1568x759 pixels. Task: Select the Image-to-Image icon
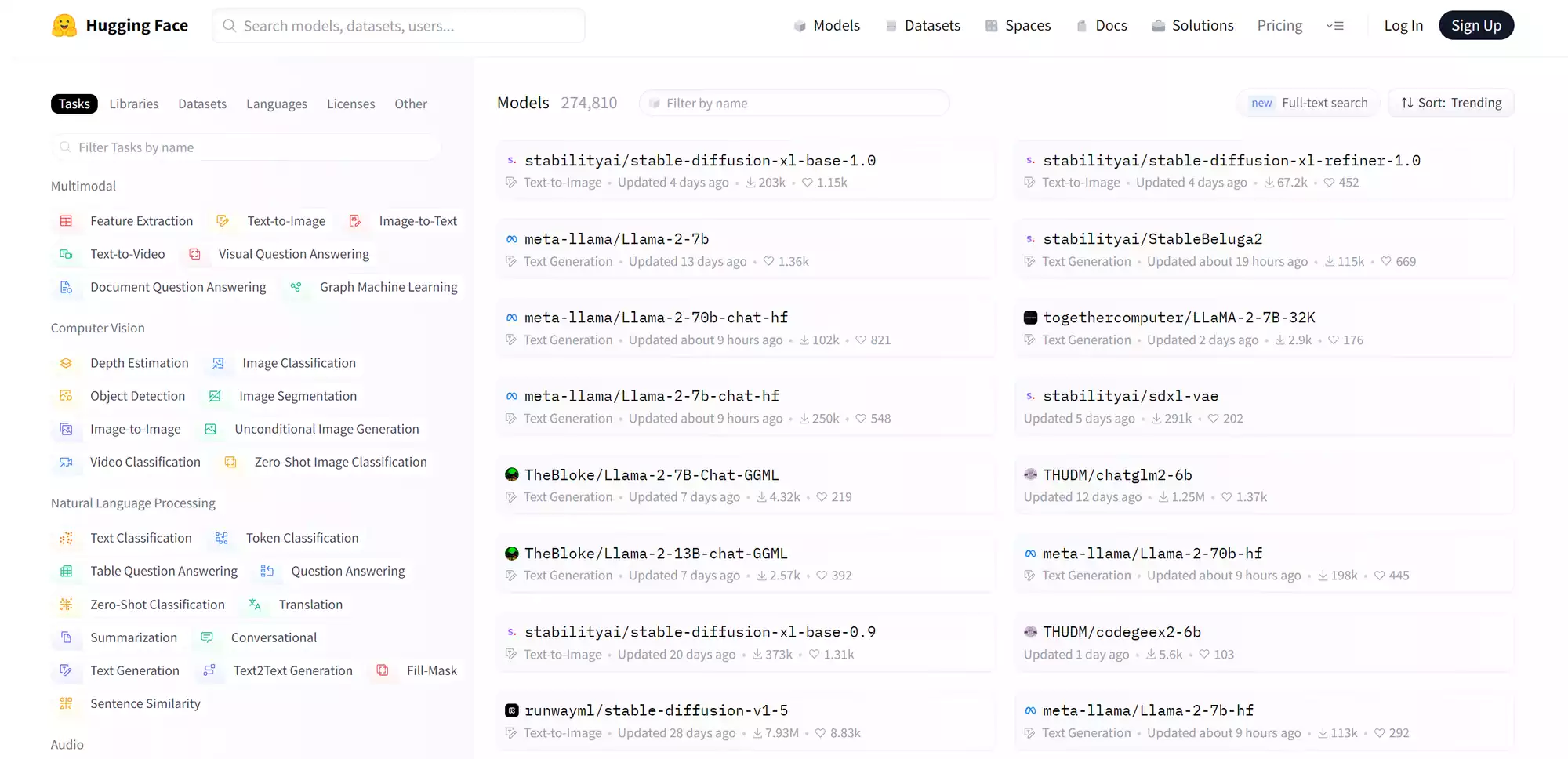66,429
